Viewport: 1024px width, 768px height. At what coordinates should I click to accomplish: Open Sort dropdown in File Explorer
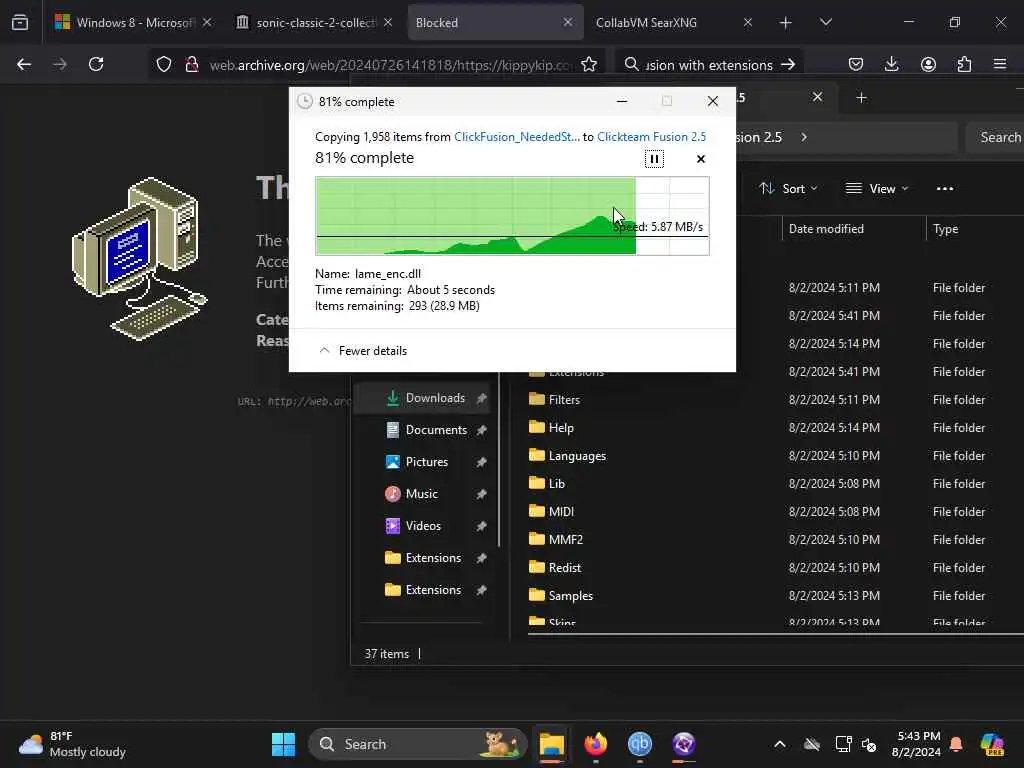click(788, 189)
